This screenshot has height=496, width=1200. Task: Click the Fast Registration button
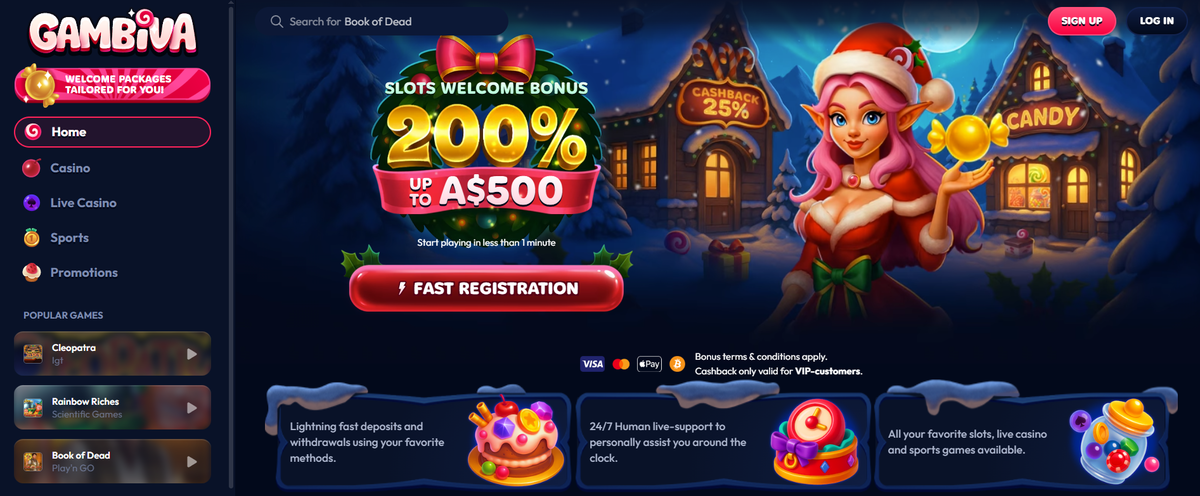click(486, 289)
